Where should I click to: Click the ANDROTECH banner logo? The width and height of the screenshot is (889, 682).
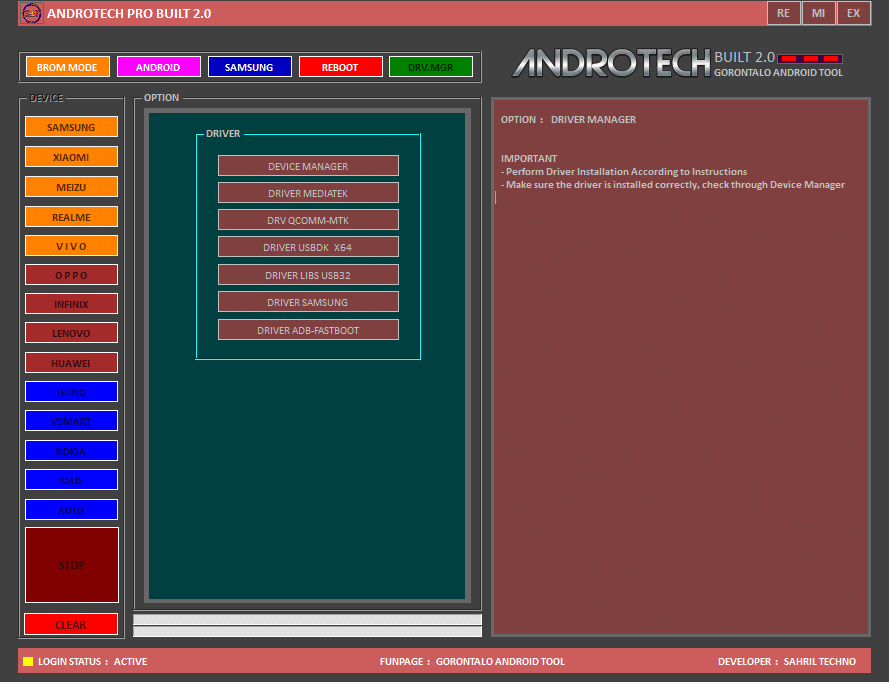point(611,62)
